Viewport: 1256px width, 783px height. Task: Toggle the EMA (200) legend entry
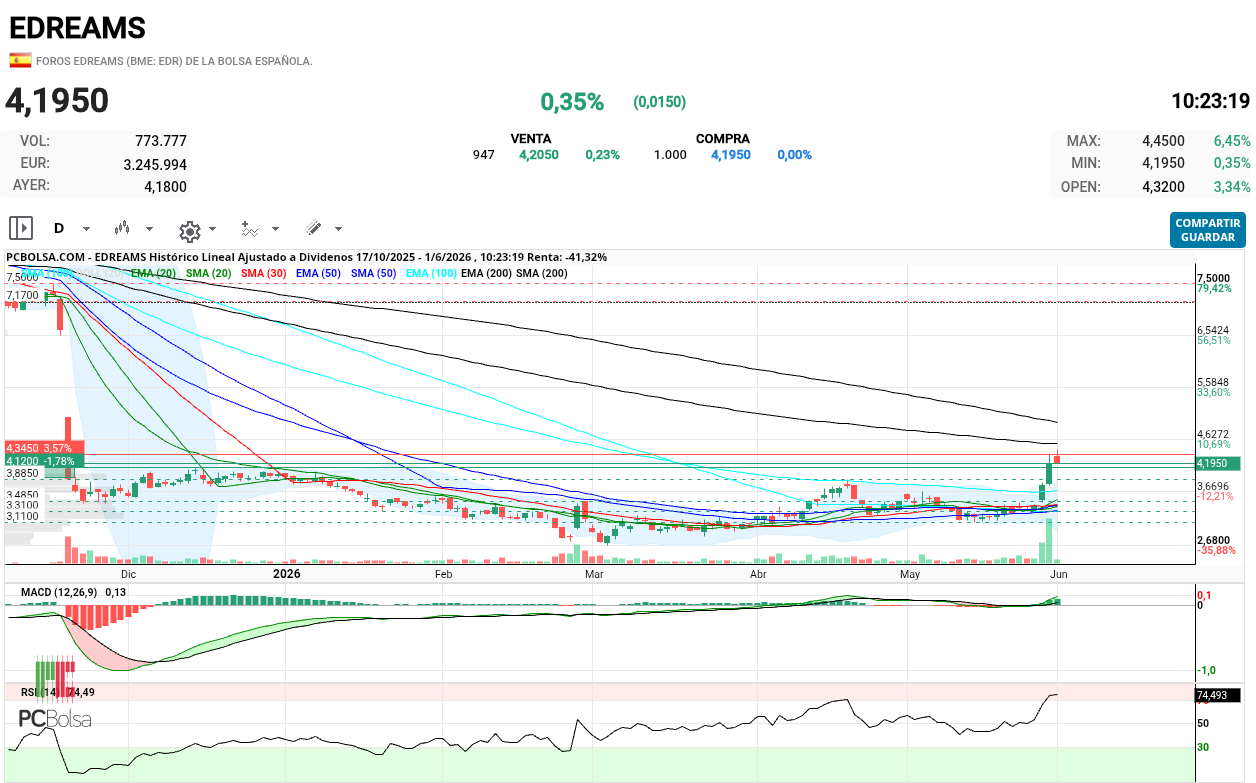pos(487,273)
